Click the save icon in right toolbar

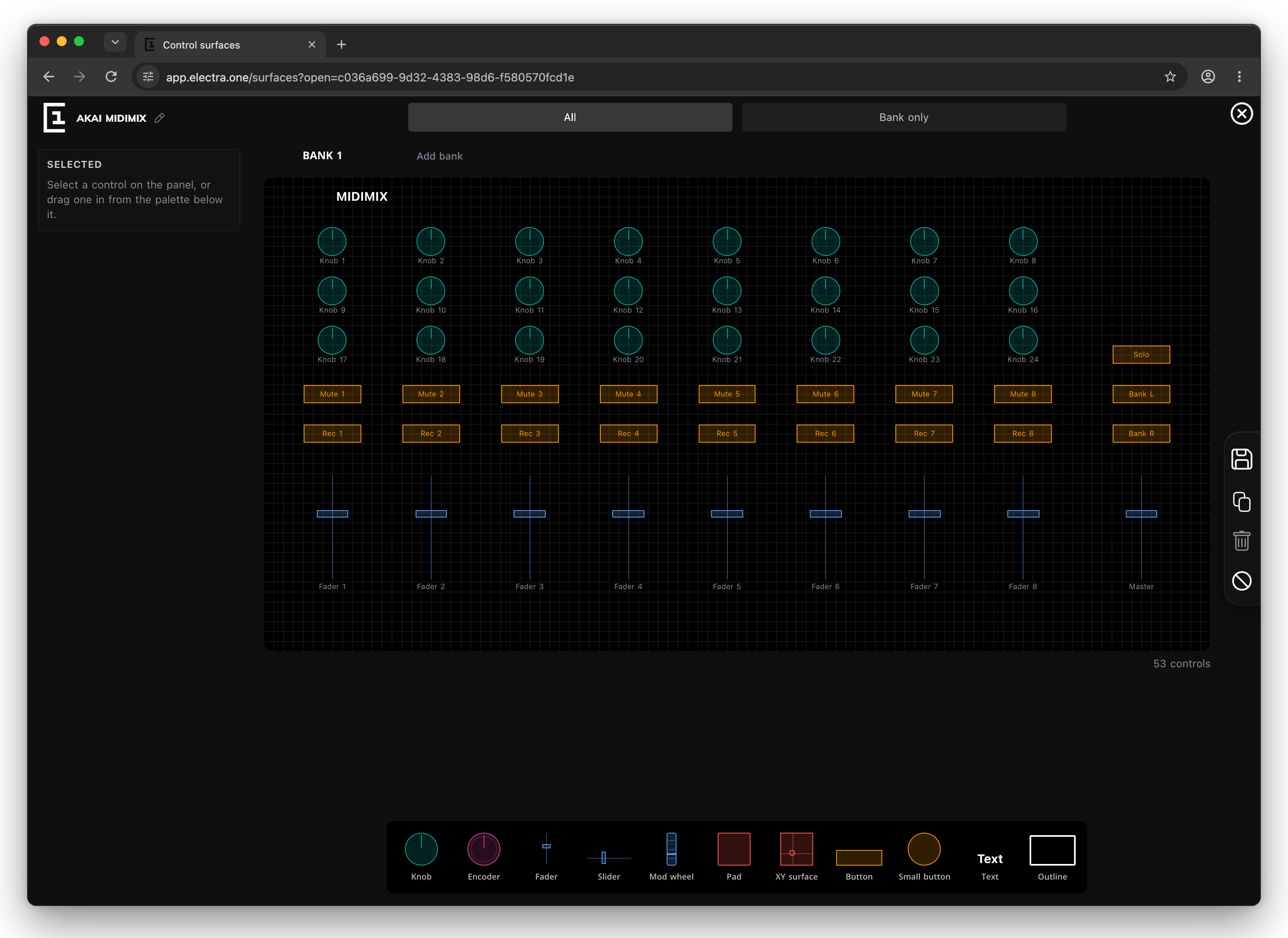click(1242, 459)
